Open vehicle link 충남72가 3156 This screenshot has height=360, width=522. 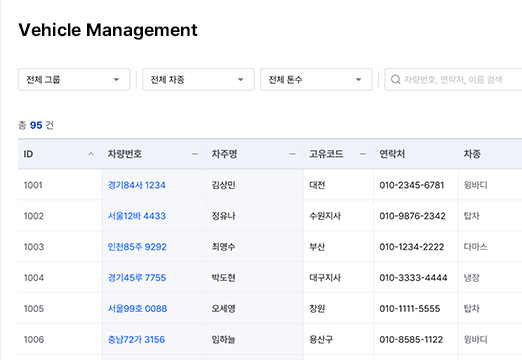pyautogui.click(x=136, y=340)
